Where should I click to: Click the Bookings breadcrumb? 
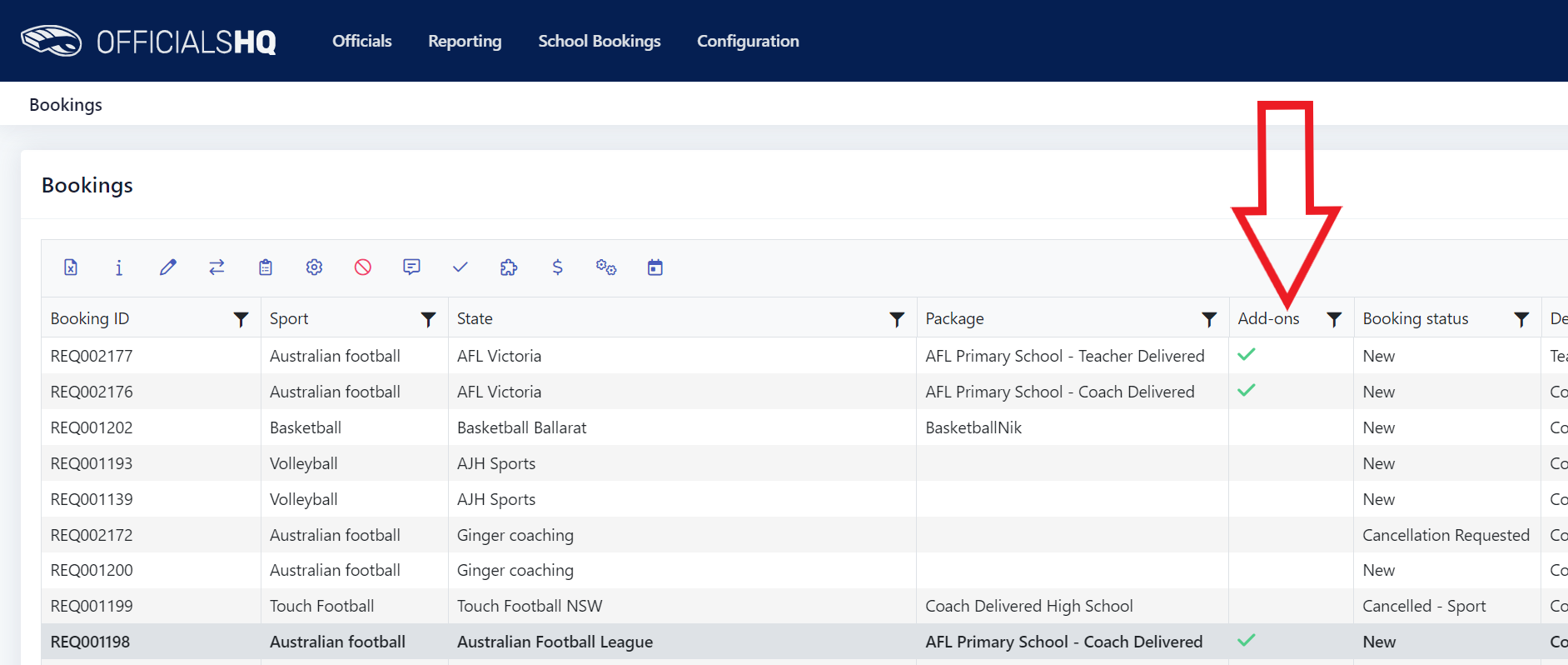click(x=66, y=105)
